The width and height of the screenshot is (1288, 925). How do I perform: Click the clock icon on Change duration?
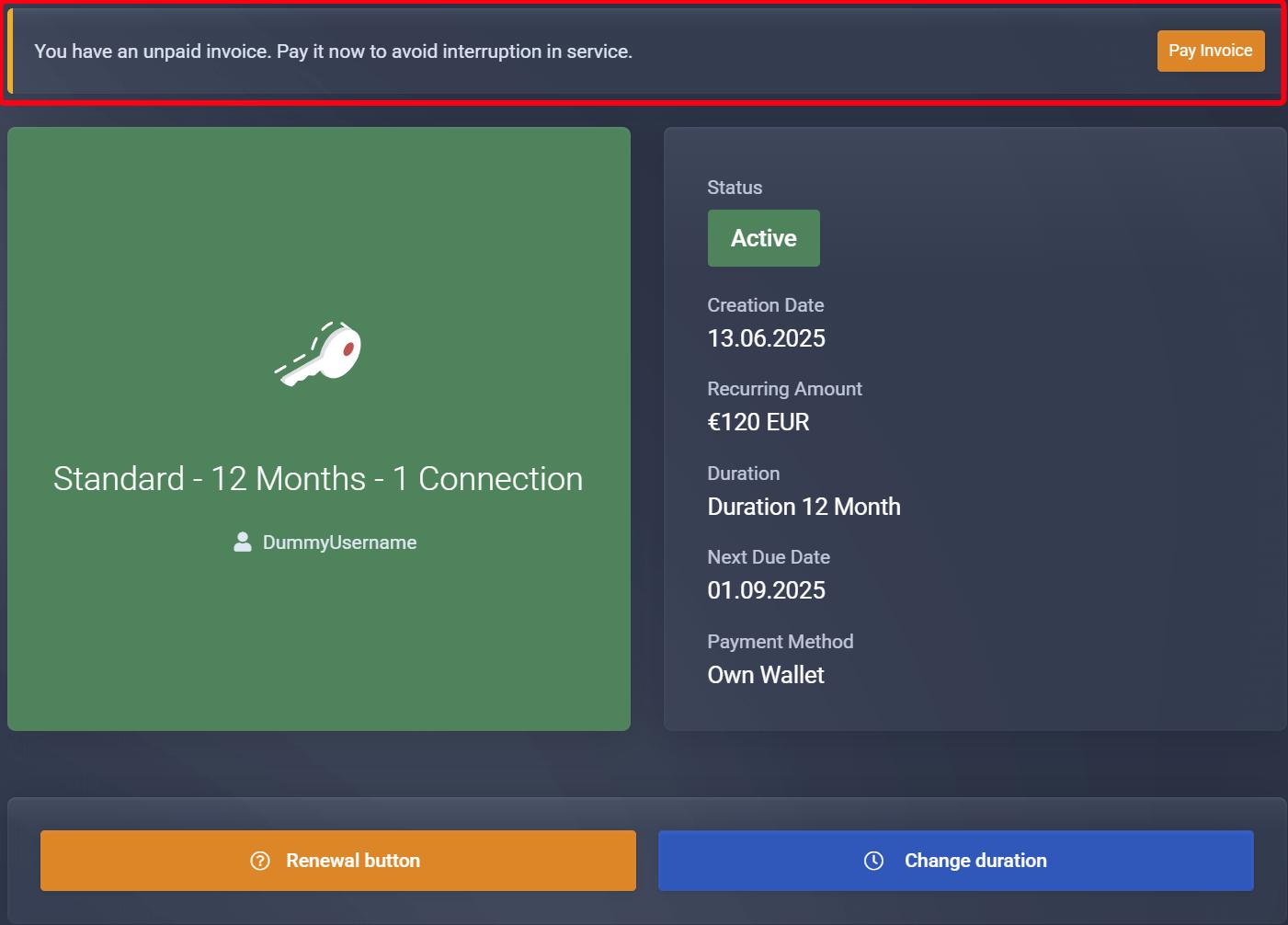[x=873, y=861]
